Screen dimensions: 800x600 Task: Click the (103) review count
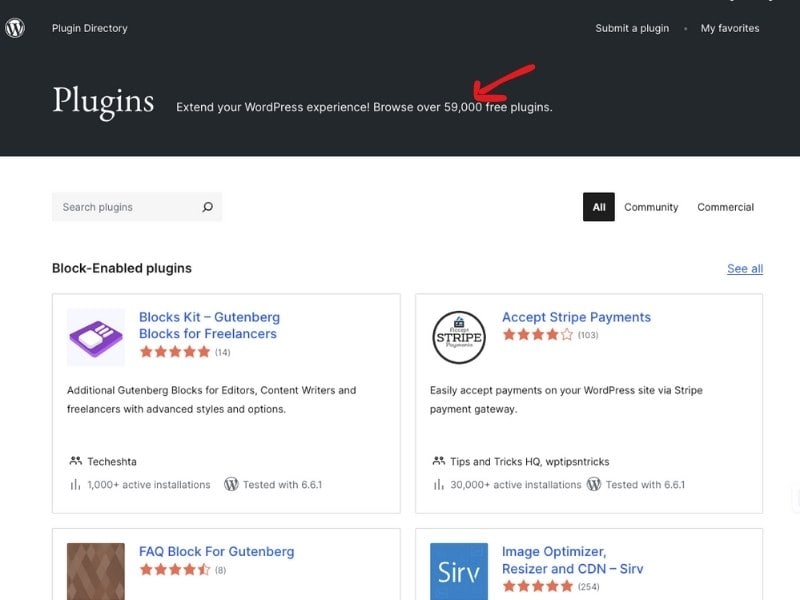pos(588,335)
